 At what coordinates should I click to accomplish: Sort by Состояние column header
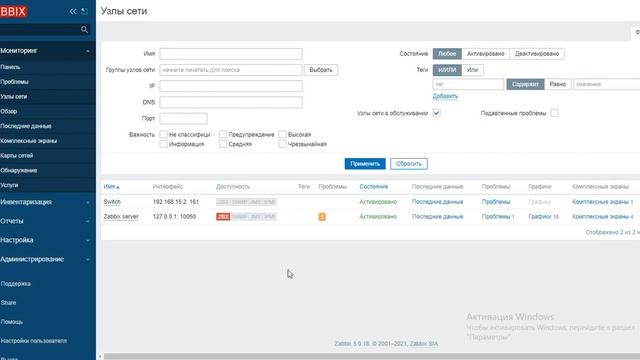coord(373,187)
